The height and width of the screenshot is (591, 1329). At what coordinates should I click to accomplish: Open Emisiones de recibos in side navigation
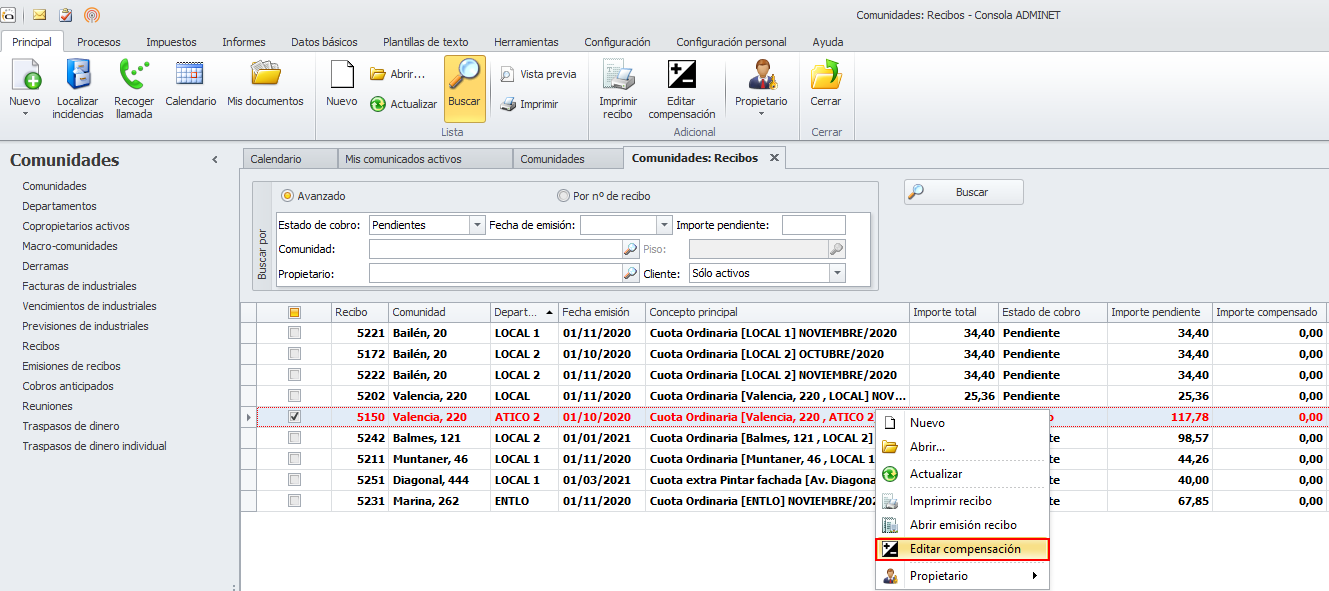71,366
